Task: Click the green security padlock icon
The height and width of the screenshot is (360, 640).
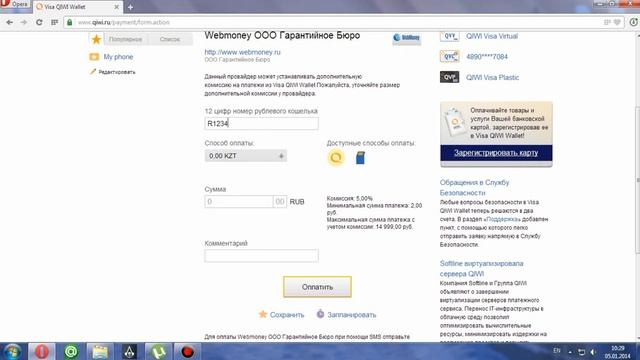Action: click(69, 22)
